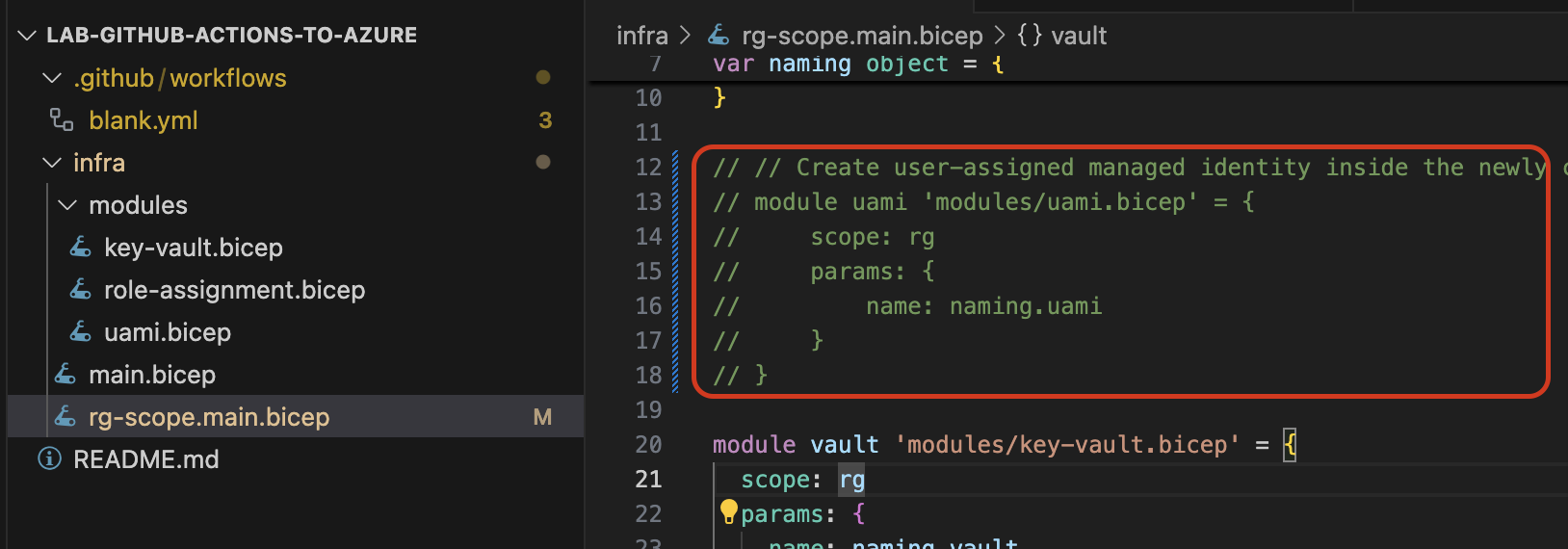Open the blank.yml workflow file
The width and height of the screenshot is (1568, 549).
(x=144, y=120)
